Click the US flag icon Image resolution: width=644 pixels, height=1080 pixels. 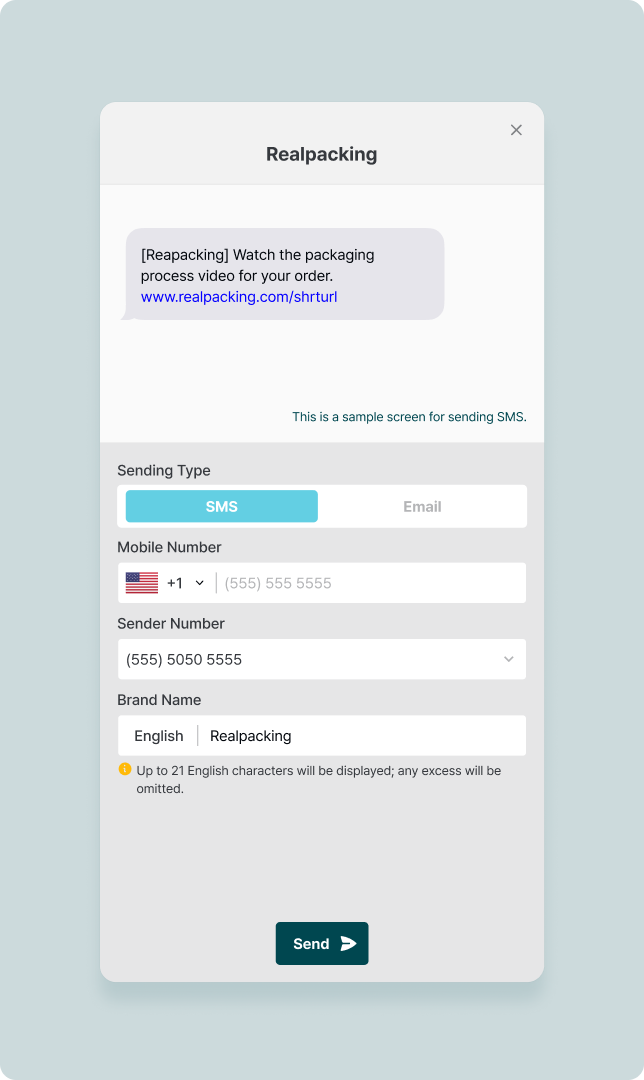coord(142,583)
